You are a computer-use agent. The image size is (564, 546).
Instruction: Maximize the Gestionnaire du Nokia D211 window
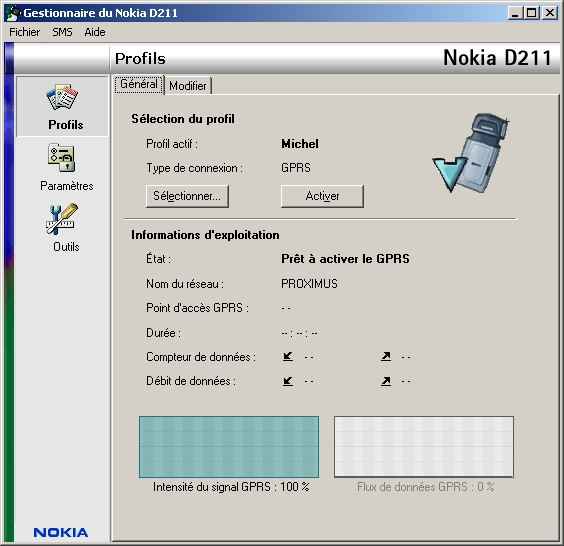(532, 13)
